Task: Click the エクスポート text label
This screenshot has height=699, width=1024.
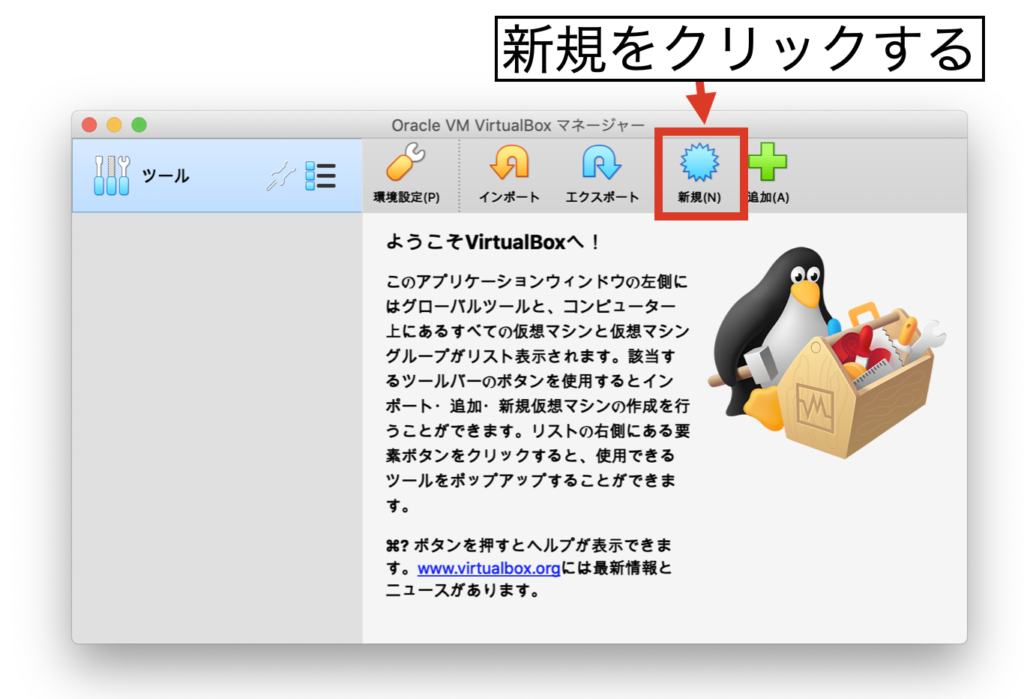Action: tap(601, 197)
